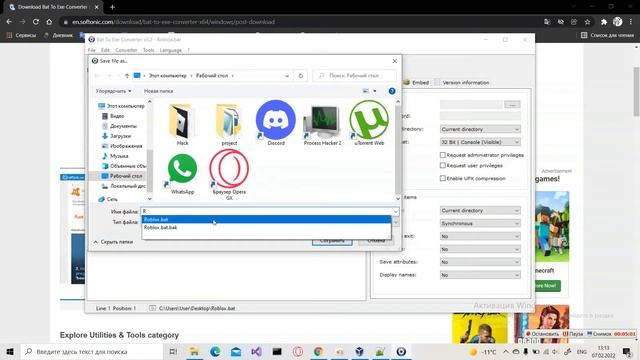Enable UPX compression checkbox
This screenshot has width=640, height=360.
[442, 178]
